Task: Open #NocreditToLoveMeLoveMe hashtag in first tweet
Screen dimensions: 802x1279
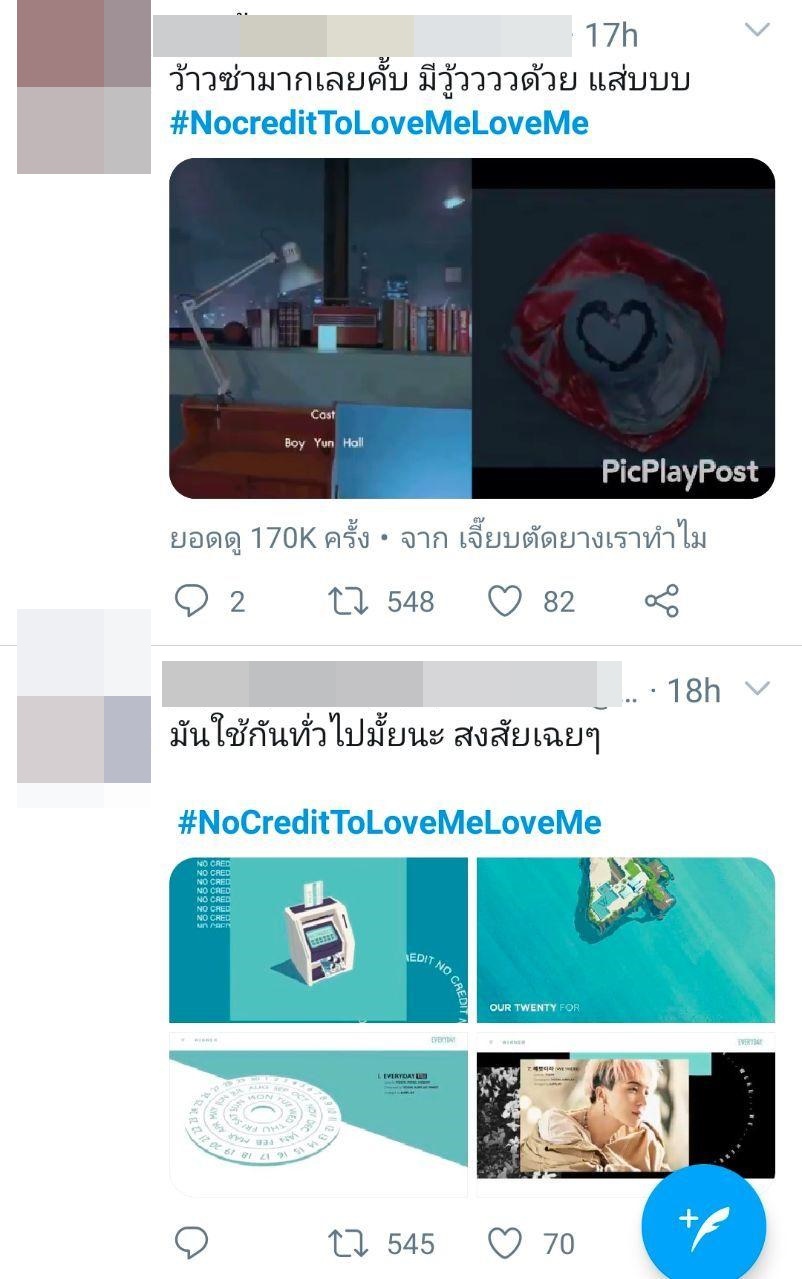Action: pos(379,124)
